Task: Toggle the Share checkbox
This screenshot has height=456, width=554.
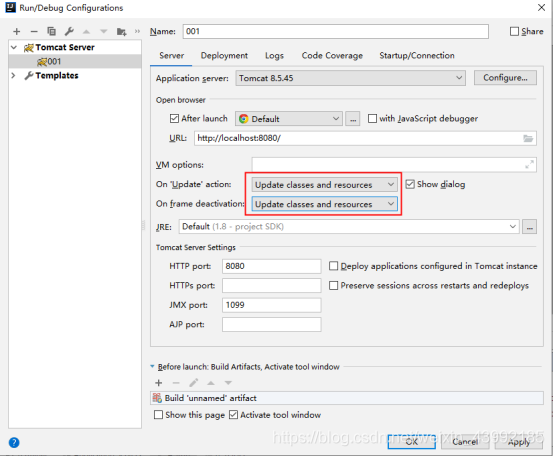Action: click(514, 31)
